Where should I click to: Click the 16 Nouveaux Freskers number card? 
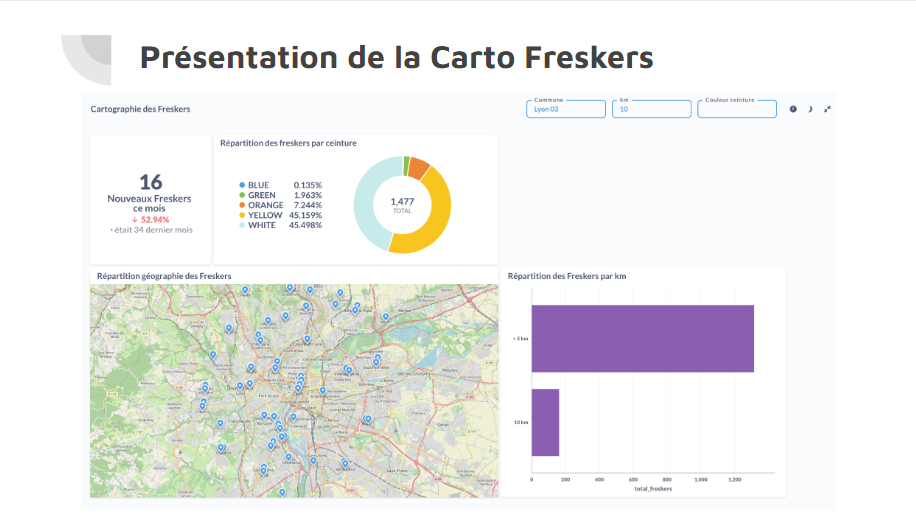click(x=150, y=182)
